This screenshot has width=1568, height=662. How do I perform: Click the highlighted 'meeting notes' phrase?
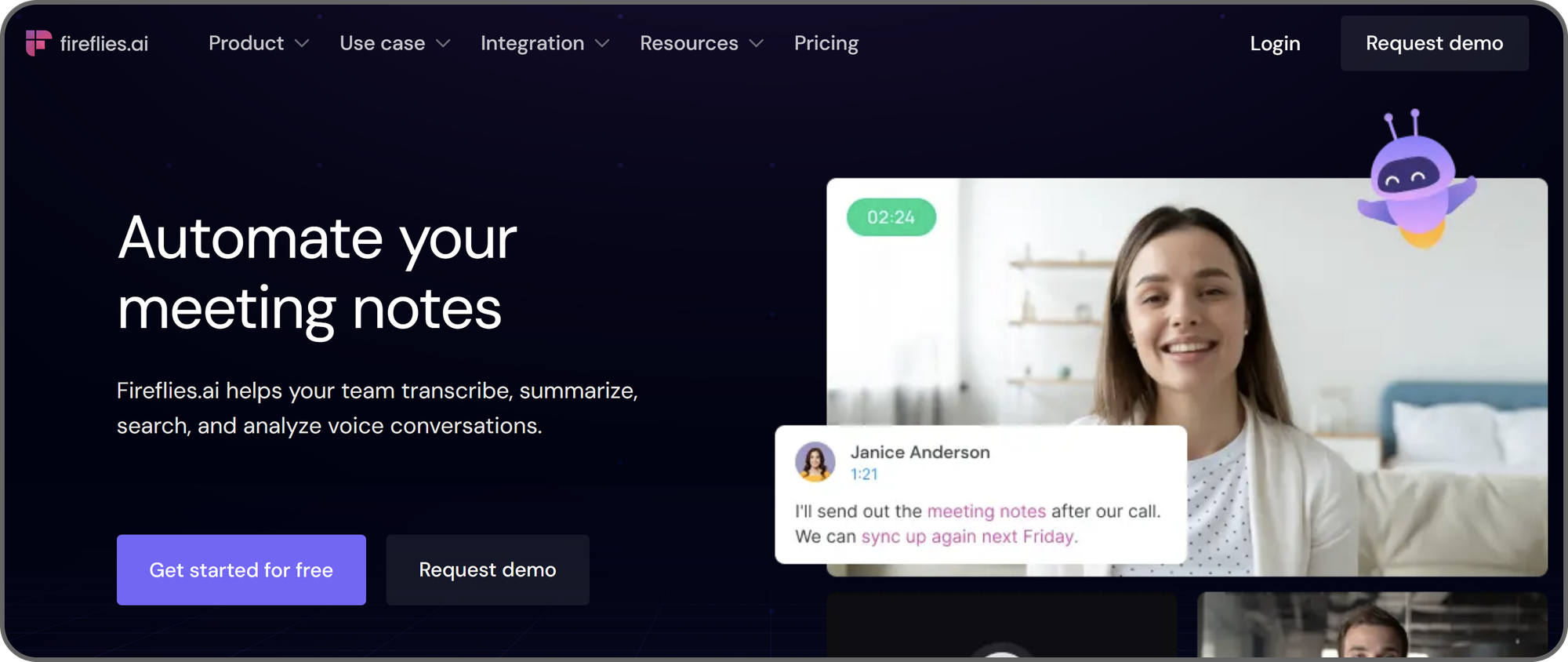pyautogui.click(x=986, y=511)
